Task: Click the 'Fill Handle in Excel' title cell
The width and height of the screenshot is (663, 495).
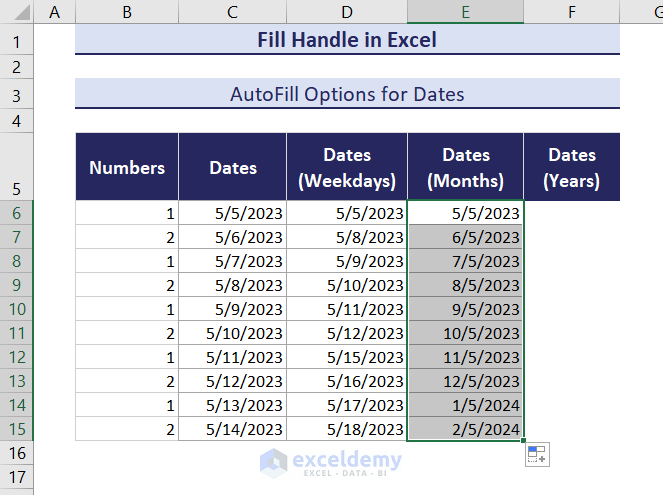Action: (x=347, y=41)
